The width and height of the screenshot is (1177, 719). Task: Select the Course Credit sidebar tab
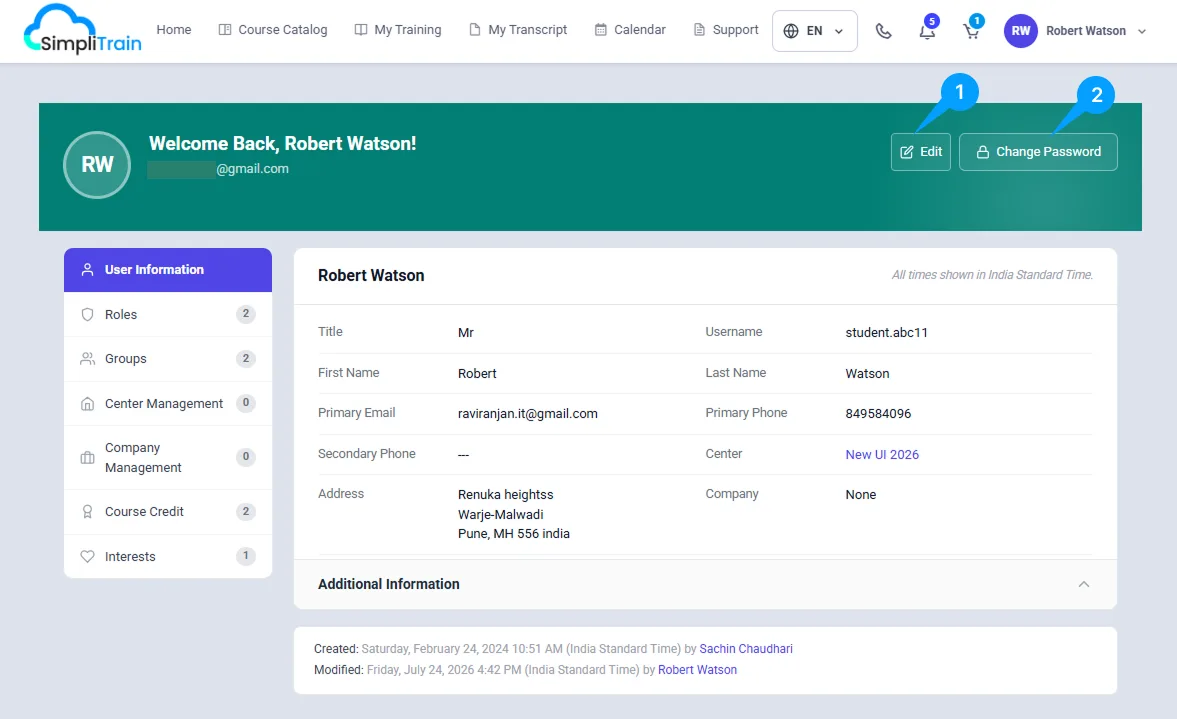pos(168,512)
